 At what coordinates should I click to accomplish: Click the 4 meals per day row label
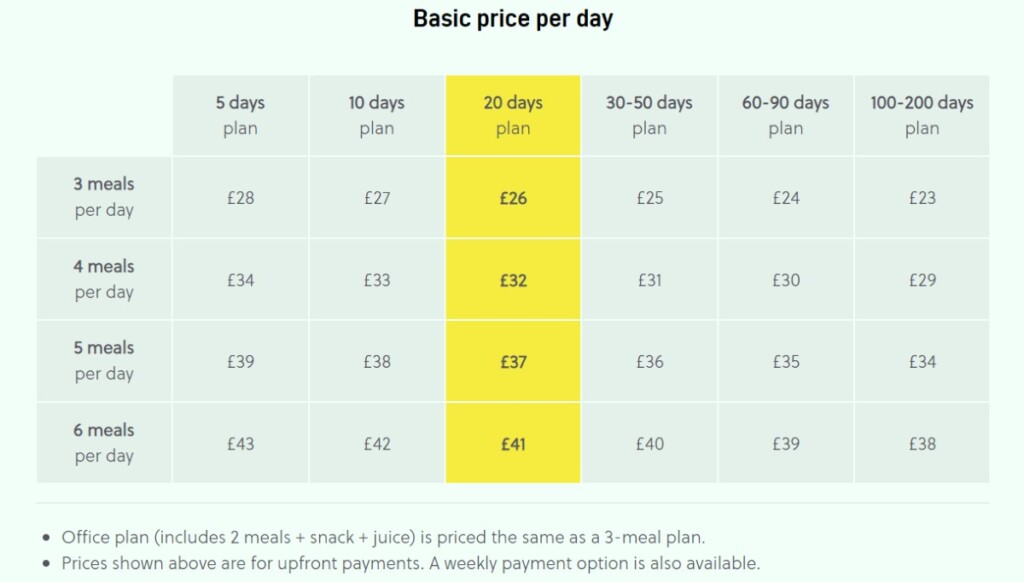104,279
